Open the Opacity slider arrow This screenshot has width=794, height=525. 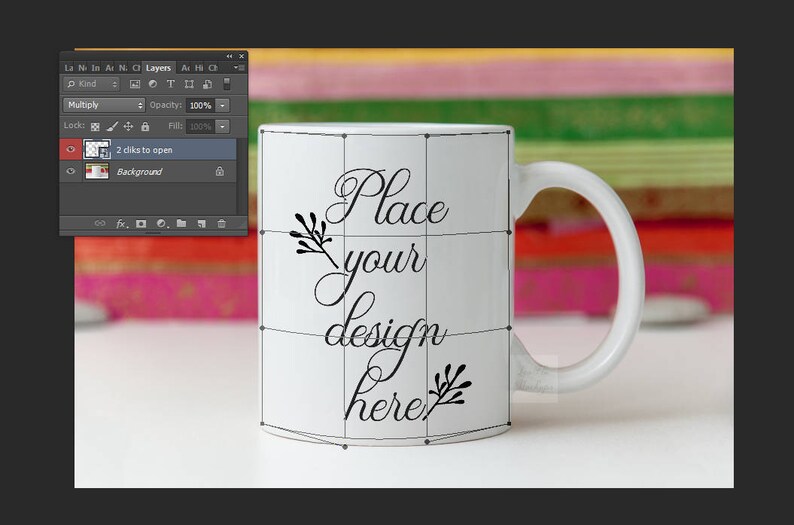tap(222, 105)
